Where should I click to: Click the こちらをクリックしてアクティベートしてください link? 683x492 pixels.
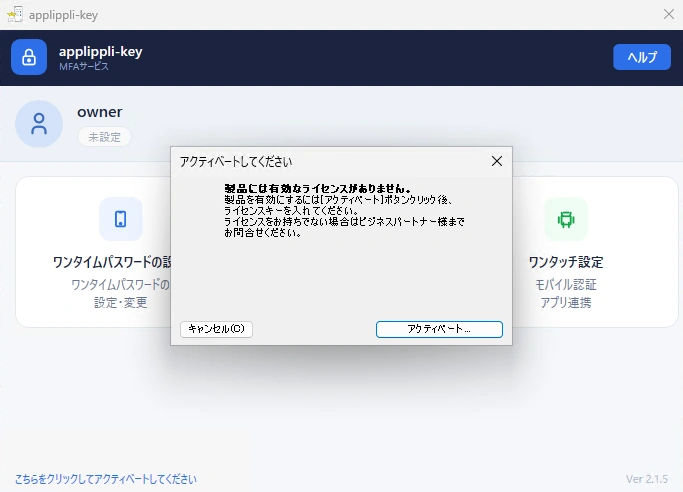pos(106,479)
